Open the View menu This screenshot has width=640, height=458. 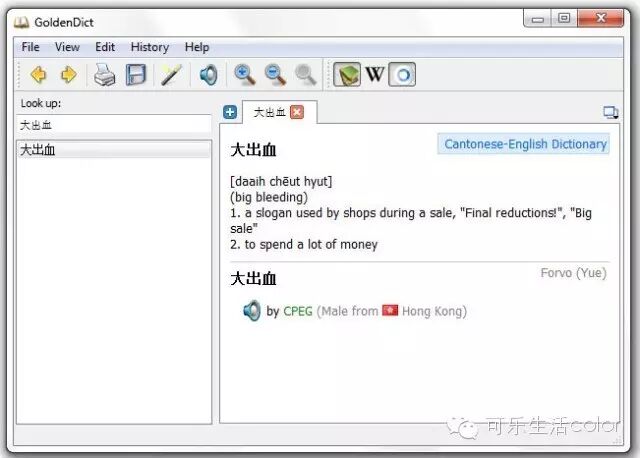tap(67, 47)
